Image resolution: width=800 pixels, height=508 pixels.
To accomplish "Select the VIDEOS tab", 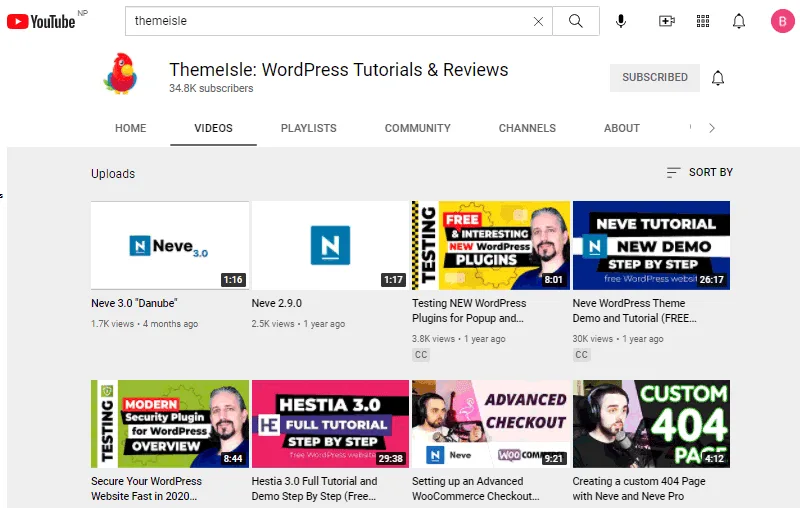I will tap(213, 128).
